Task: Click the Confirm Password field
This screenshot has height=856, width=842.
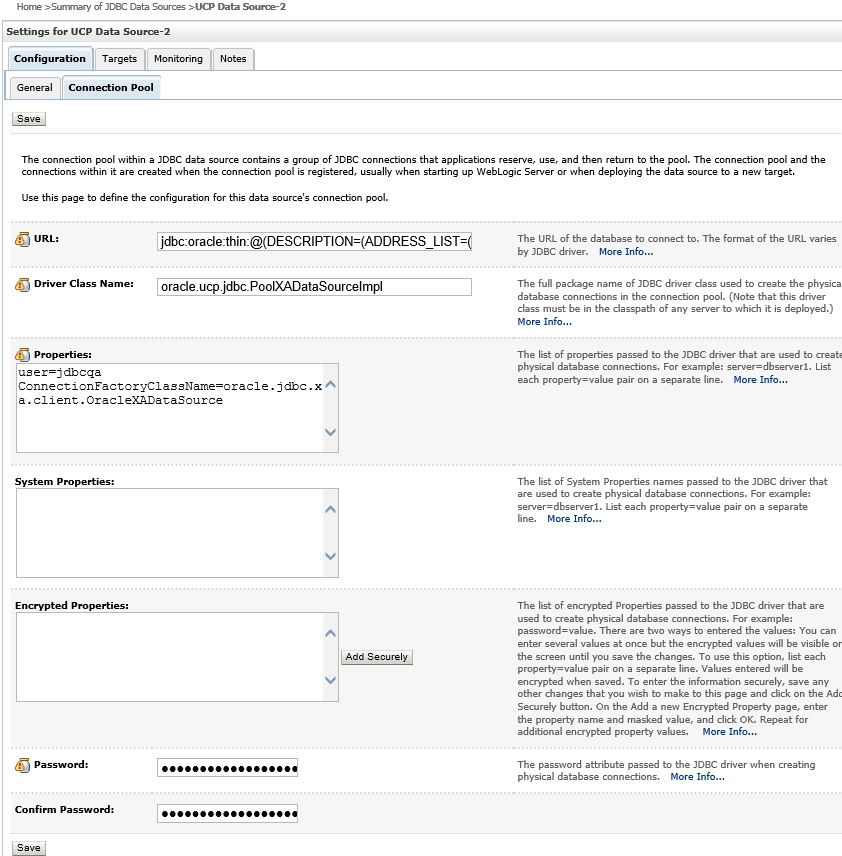Action: (227, 813)
